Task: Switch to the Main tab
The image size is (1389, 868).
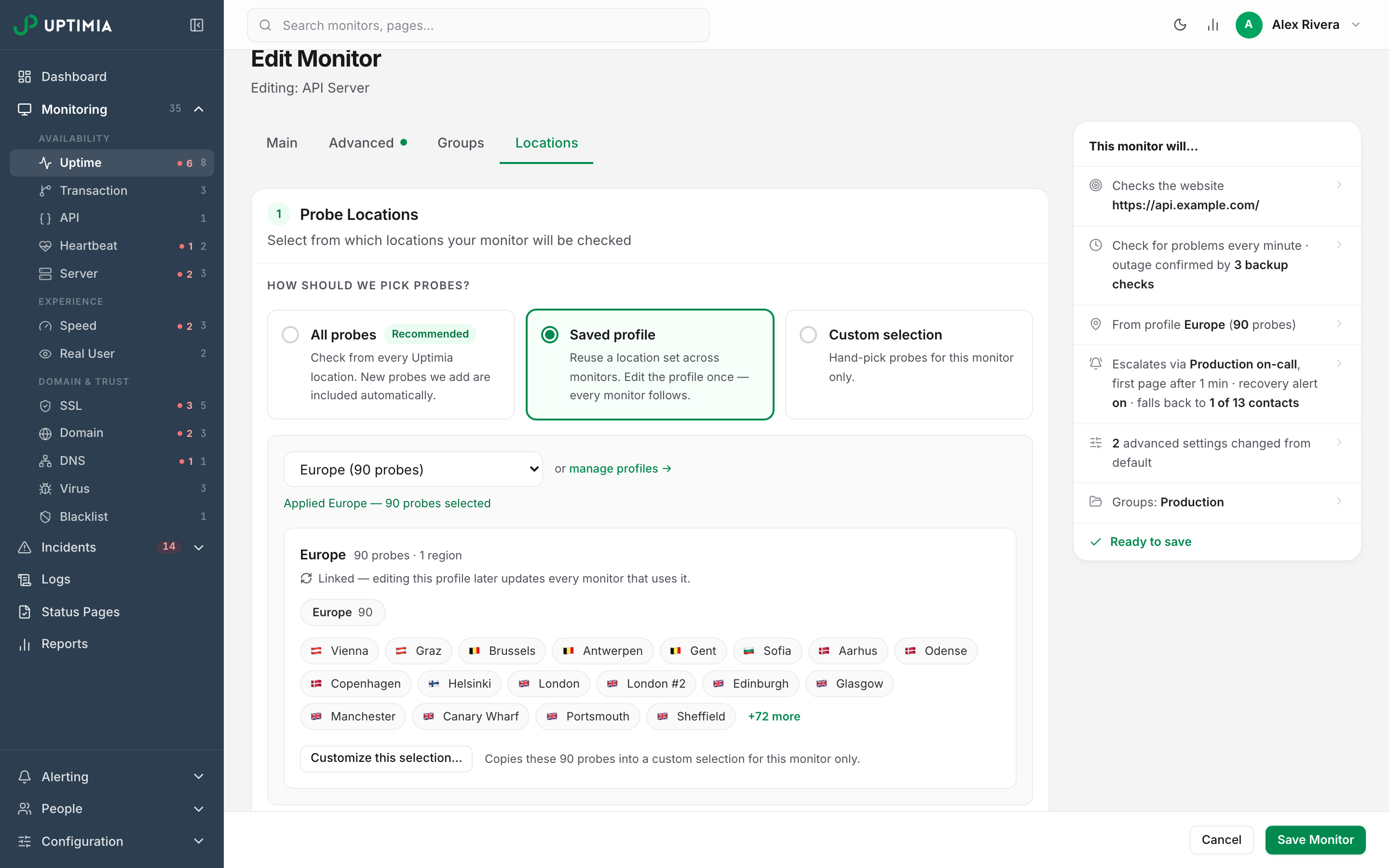Action: click(x=282, y=143)
